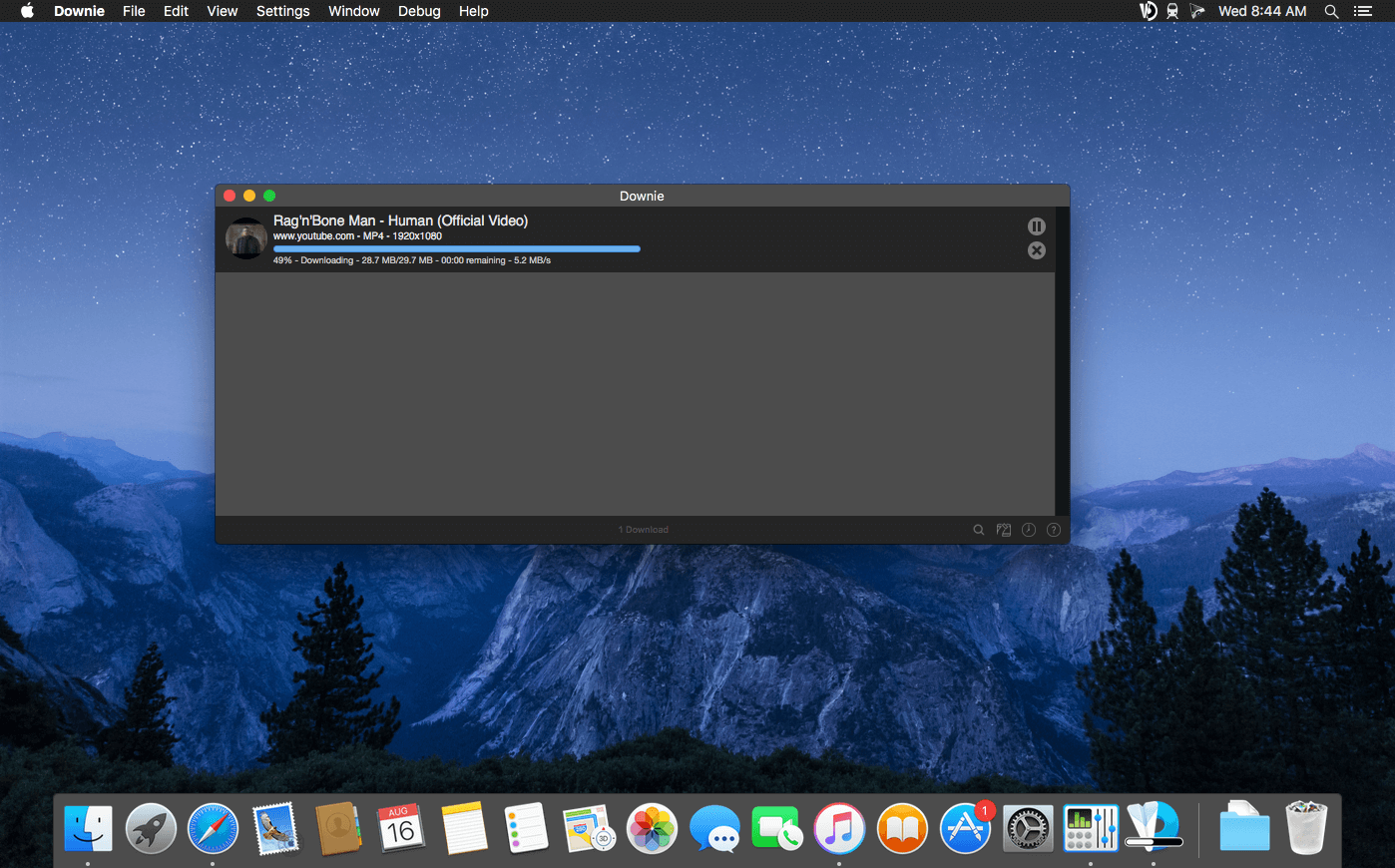1395x868 pixels.
Task: Launch Safari from the Dock
Action: click(213, 828)
